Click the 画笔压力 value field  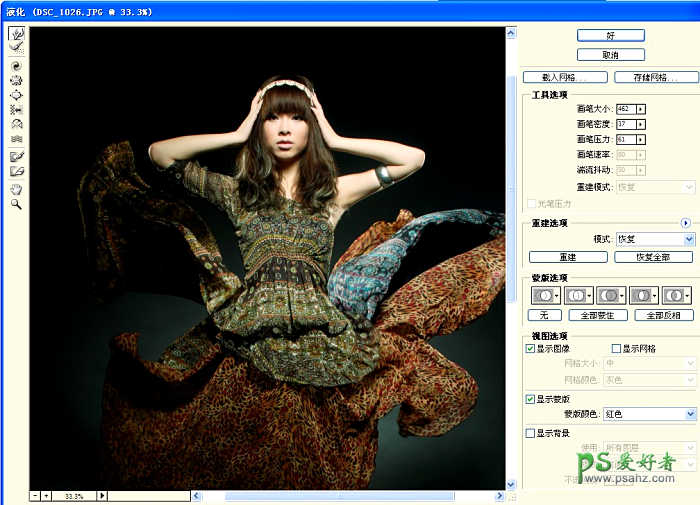625,139
